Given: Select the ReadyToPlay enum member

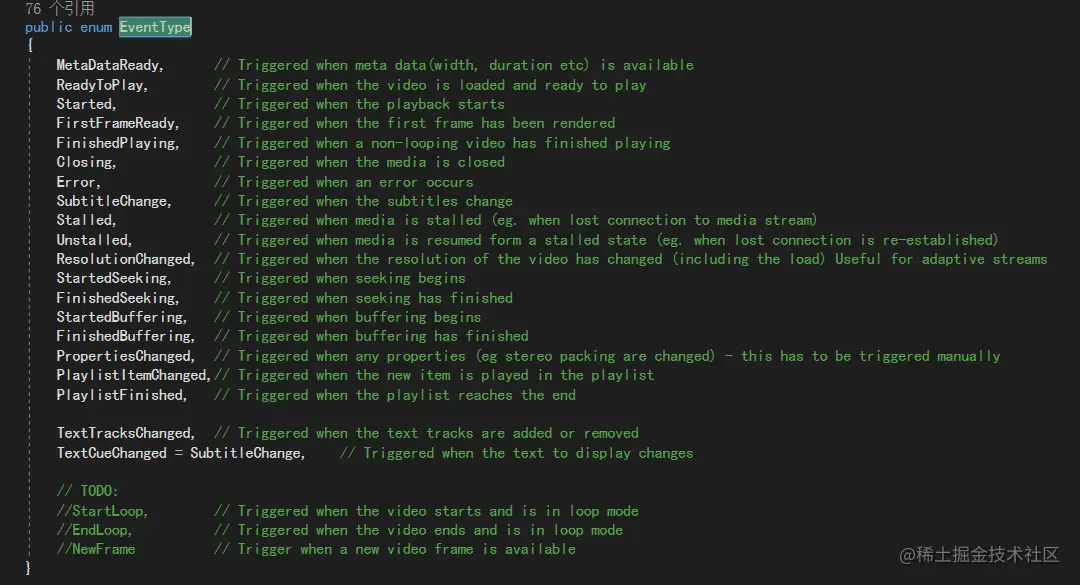Looking at the screenshot, I should click(x=101, y=85).
